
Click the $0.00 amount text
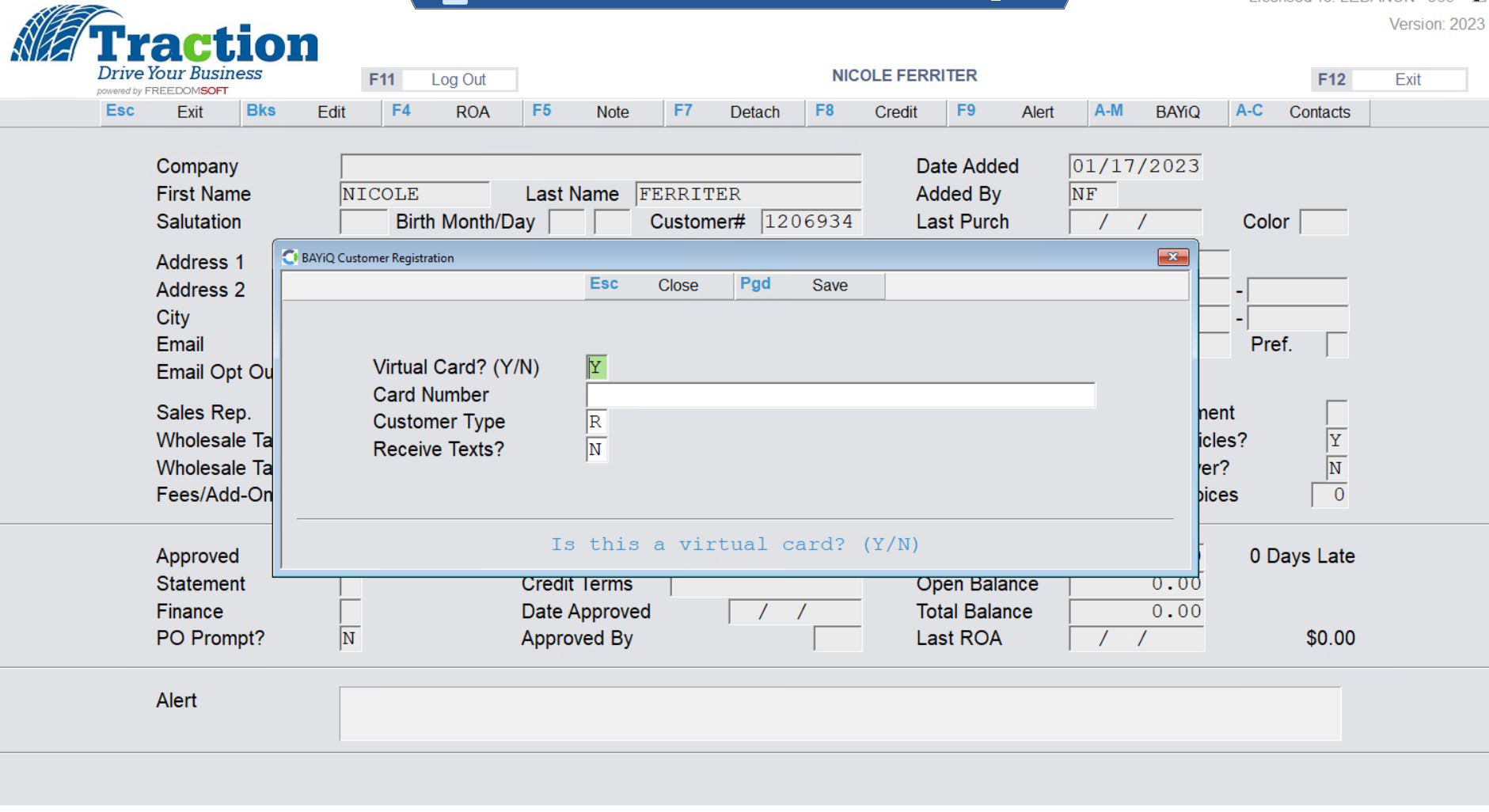[x=1331, y=638]
